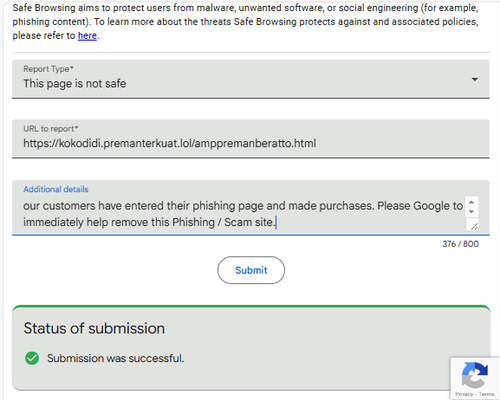The image size is (500, 400).
Task: Click the 376 / 800 character counter
Action: point(461,244)
